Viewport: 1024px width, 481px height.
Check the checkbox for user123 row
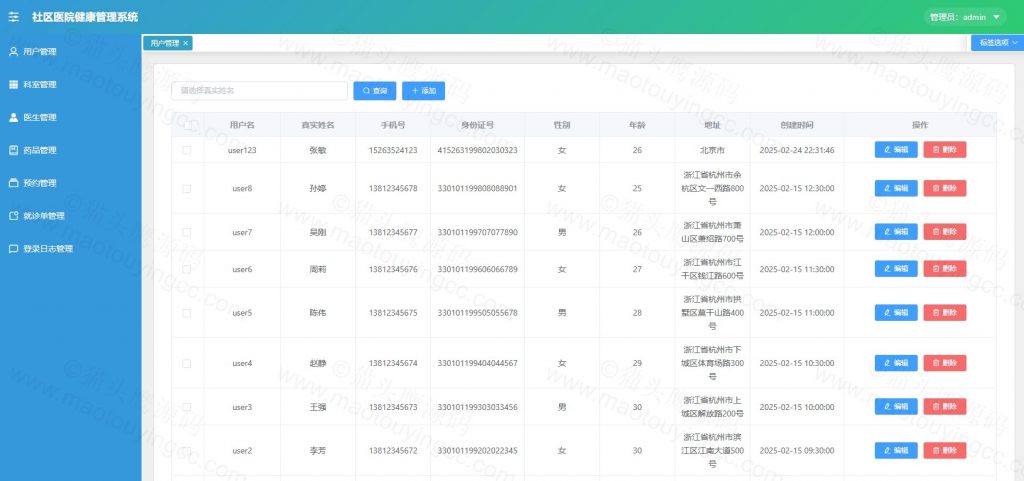(x=187, y=150)
